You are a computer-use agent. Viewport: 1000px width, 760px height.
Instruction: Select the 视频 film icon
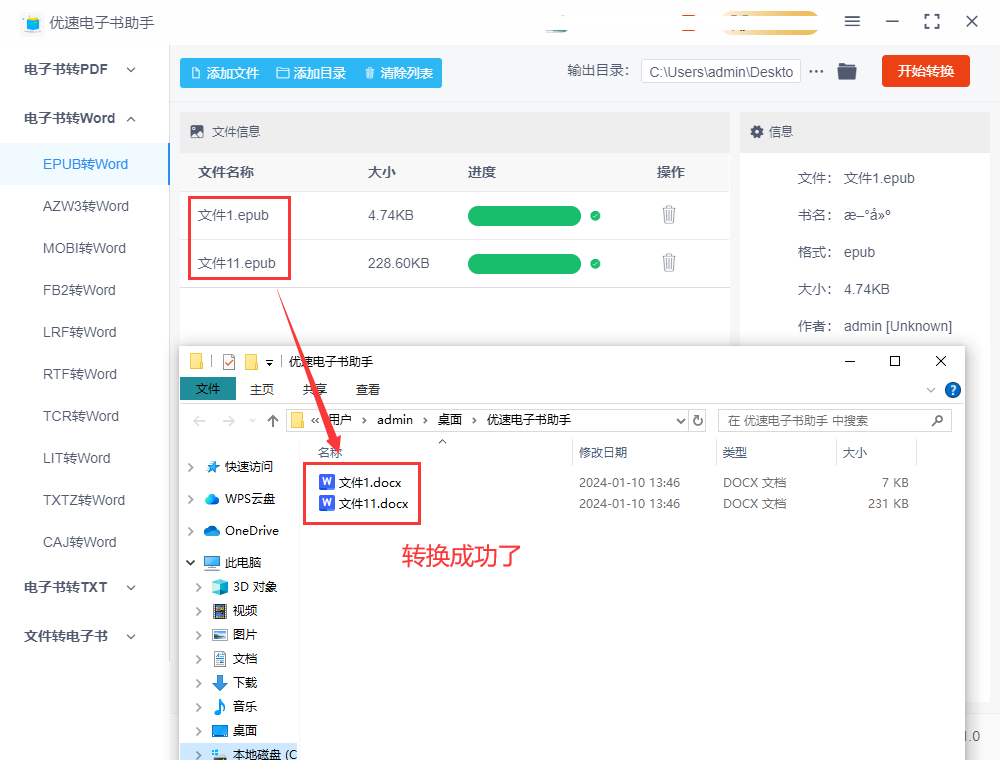[220, 611]
